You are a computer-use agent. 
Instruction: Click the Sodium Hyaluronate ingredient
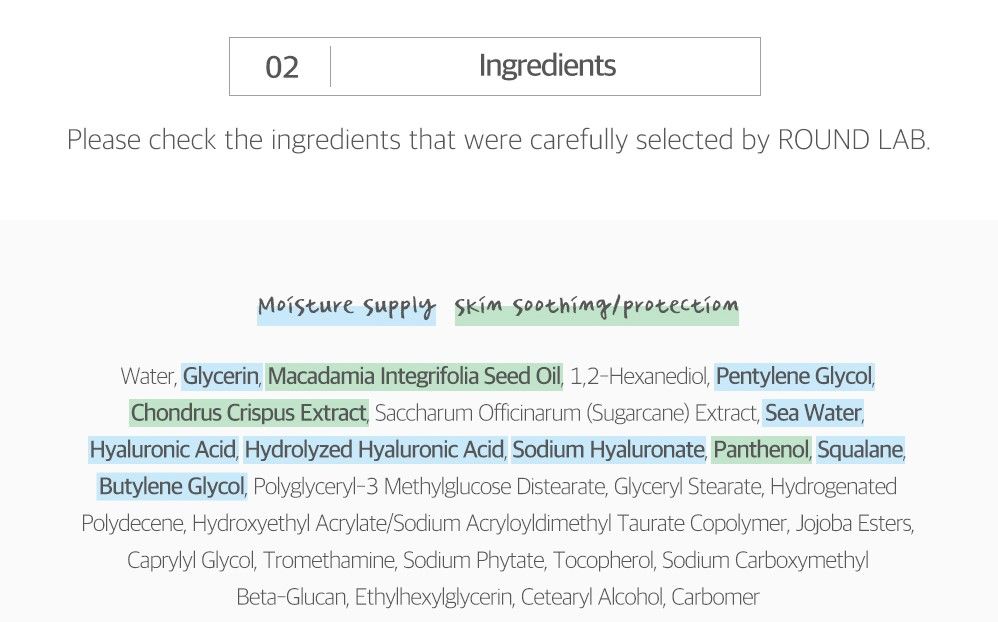pyautogui.click(x=608, y=449)
